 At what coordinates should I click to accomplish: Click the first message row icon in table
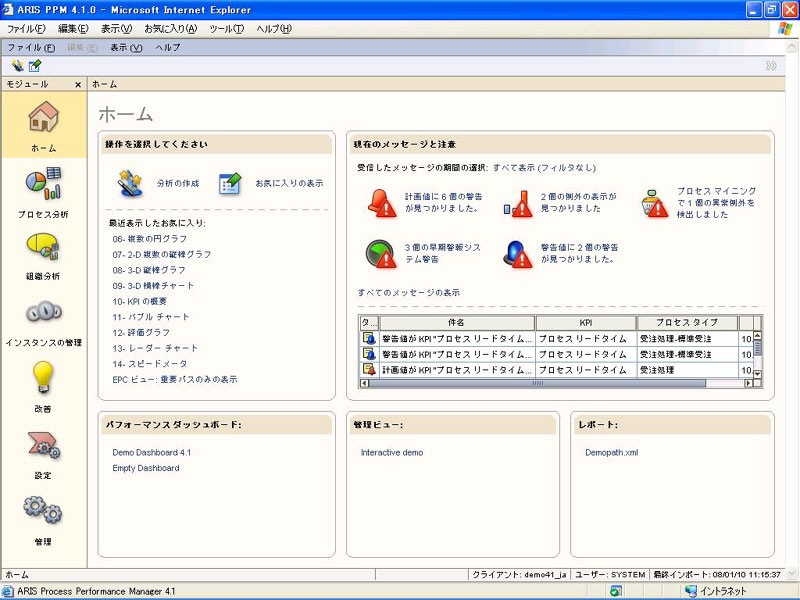(x=369, y=338)
